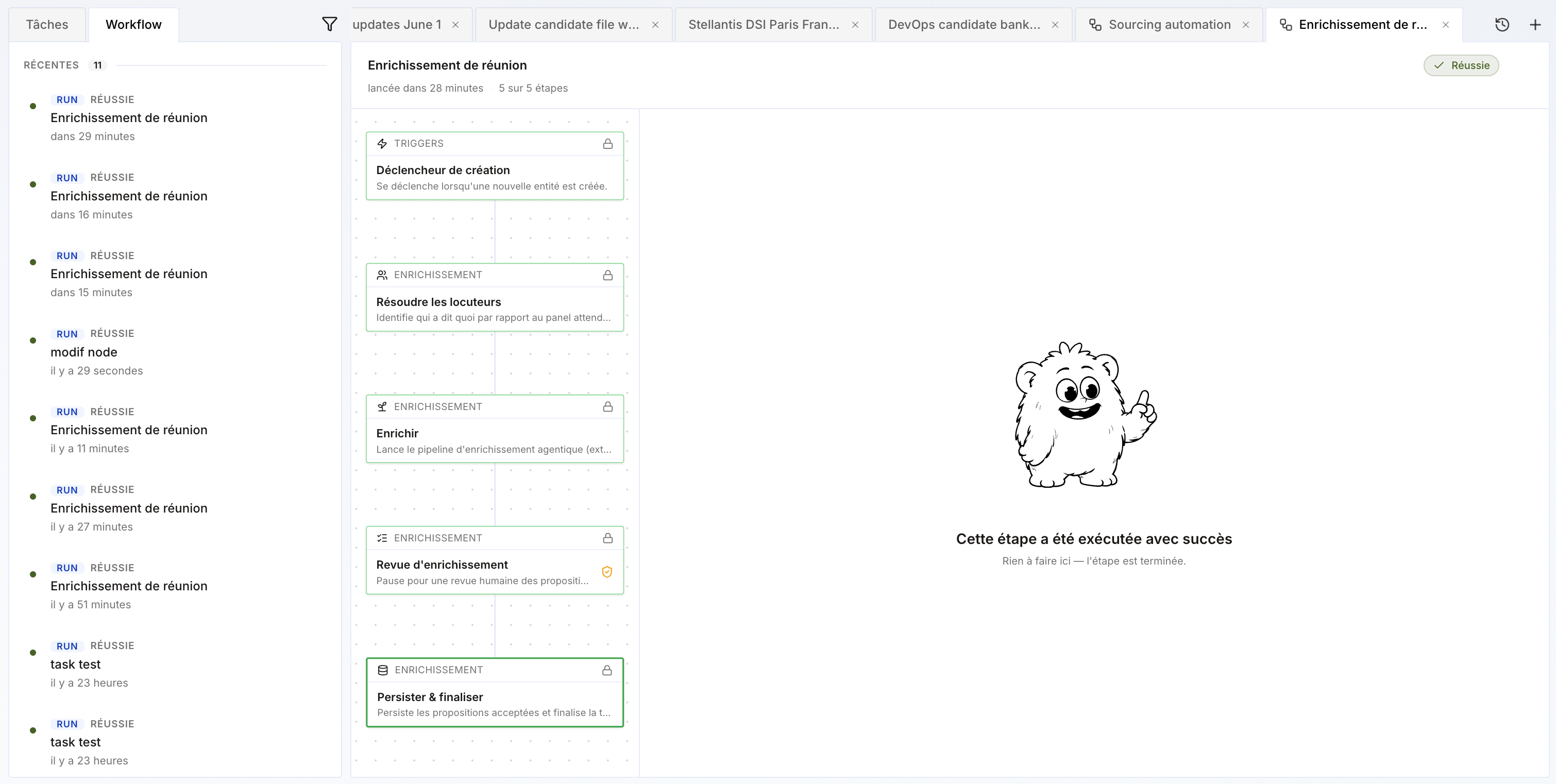Select the Revue d'enrichissement step
Screen dimensions: 1556x784
tap(495, 560)
